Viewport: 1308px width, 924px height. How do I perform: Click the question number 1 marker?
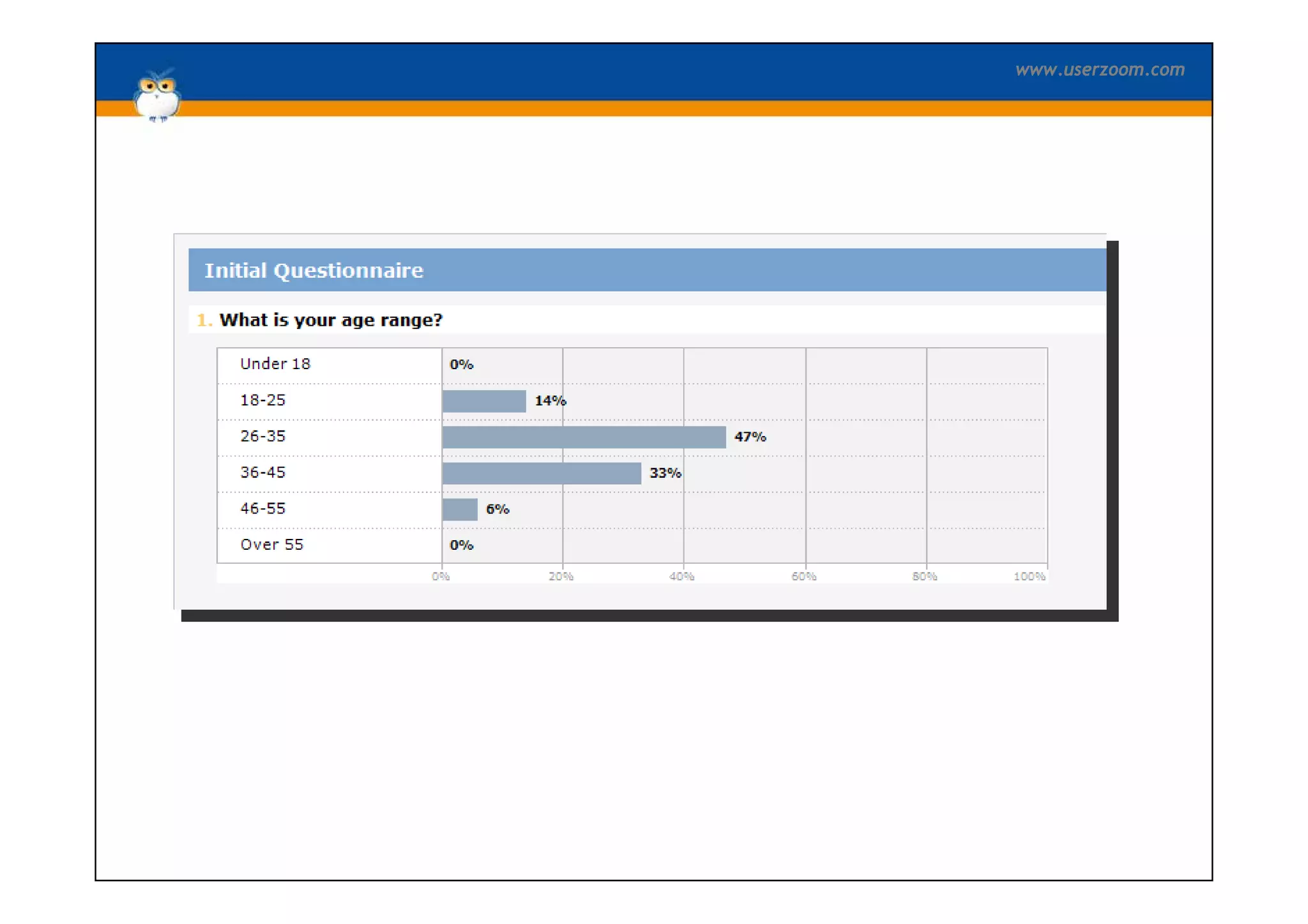point(203,320)
